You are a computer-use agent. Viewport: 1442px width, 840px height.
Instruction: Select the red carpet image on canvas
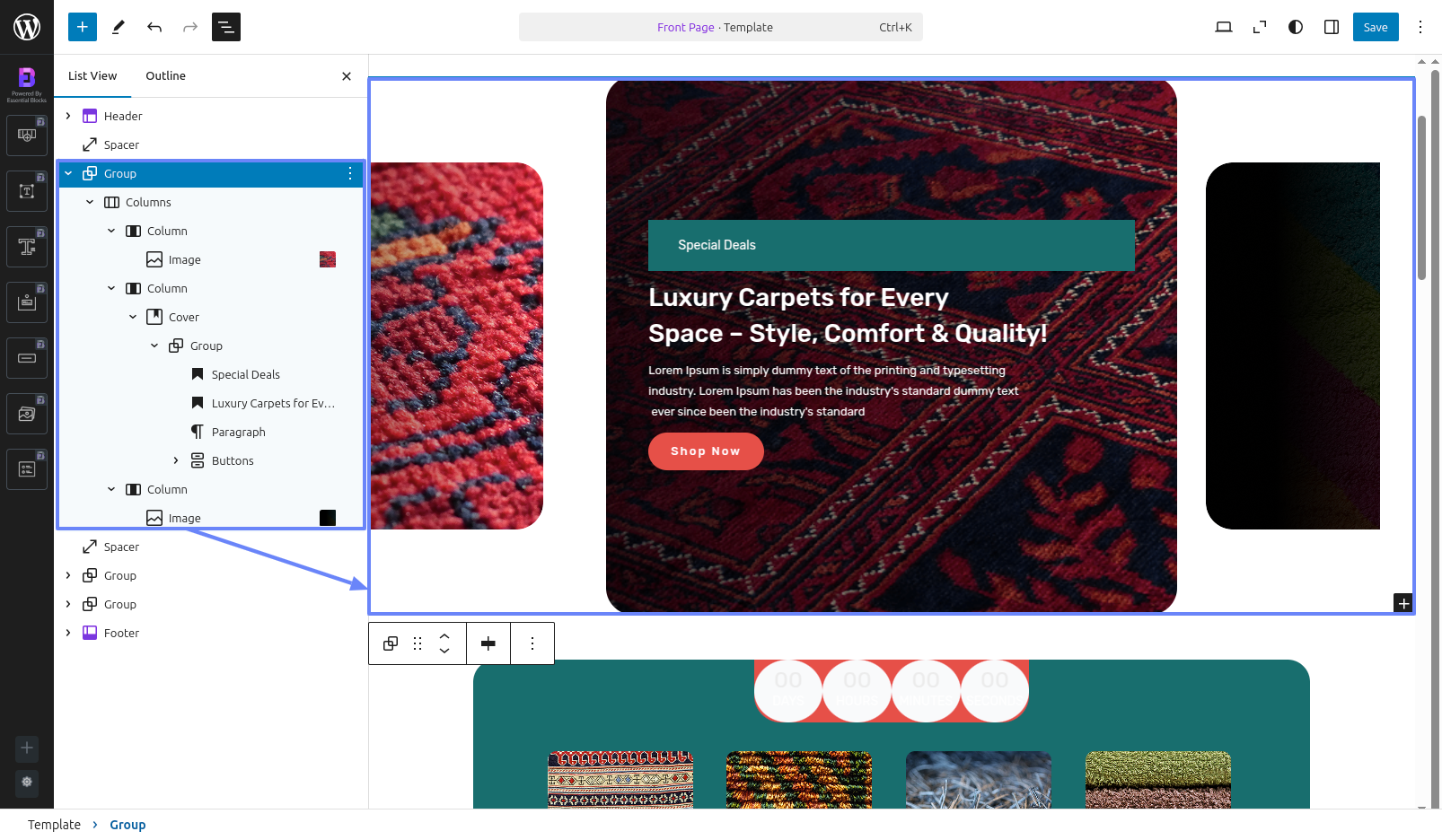[x=456, y=346]
